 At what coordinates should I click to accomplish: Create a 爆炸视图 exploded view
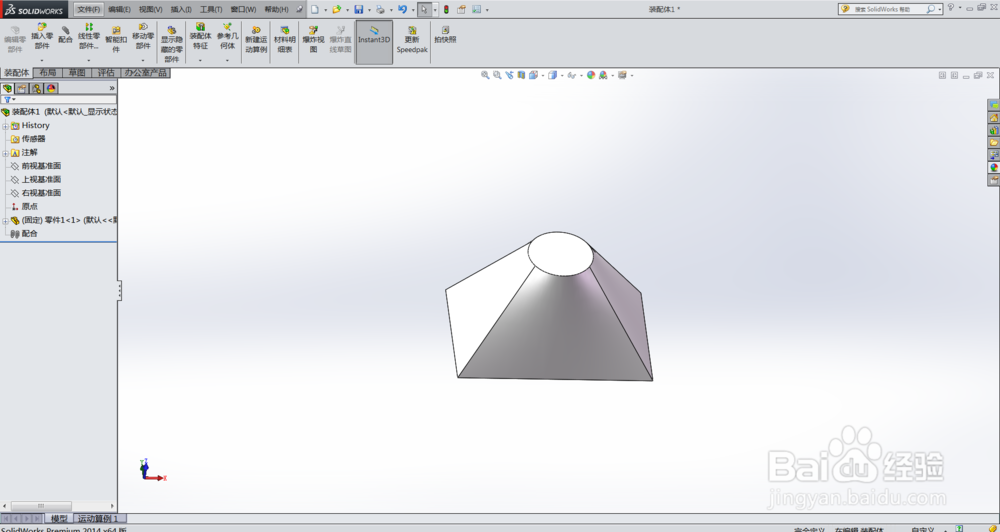click(313, 40)
